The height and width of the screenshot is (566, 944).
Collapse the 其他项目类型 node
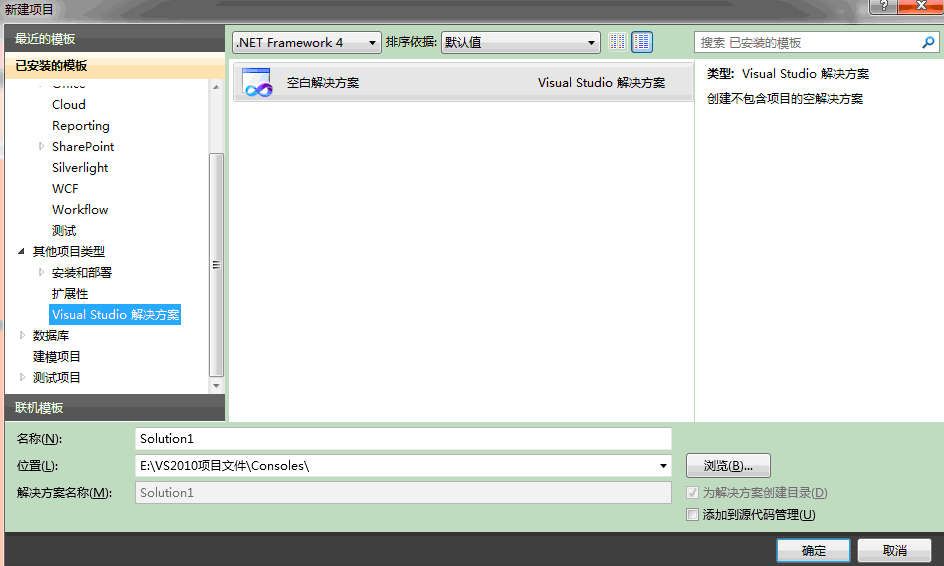21,251
